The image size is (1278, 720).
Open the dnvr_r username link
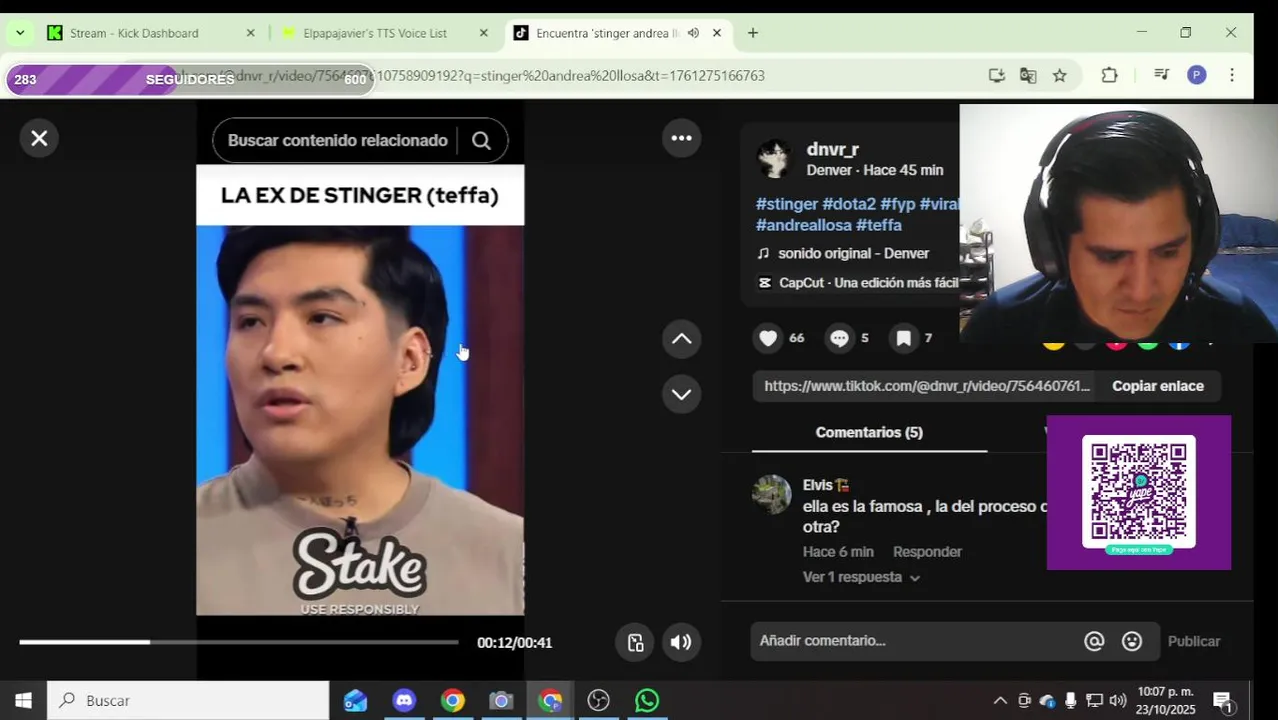[x=832, y=149]
